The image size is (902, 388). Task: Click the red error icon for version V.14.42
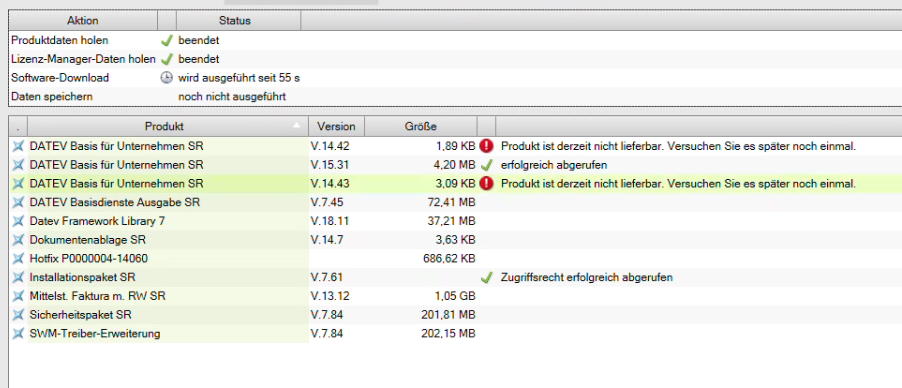(x=487, y=146)
